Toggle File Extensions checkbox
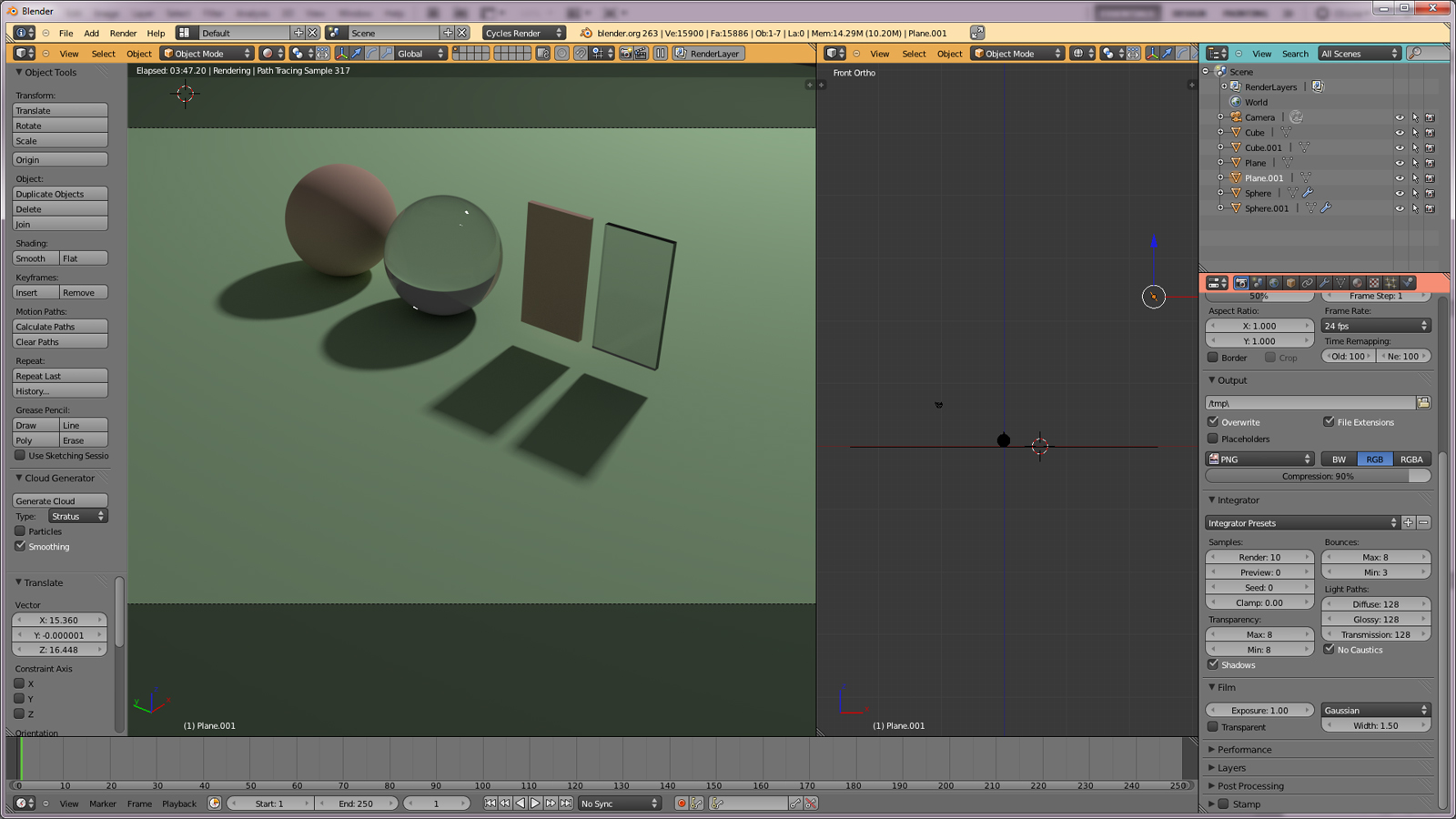1456x819 pixels. point(1329,421)
